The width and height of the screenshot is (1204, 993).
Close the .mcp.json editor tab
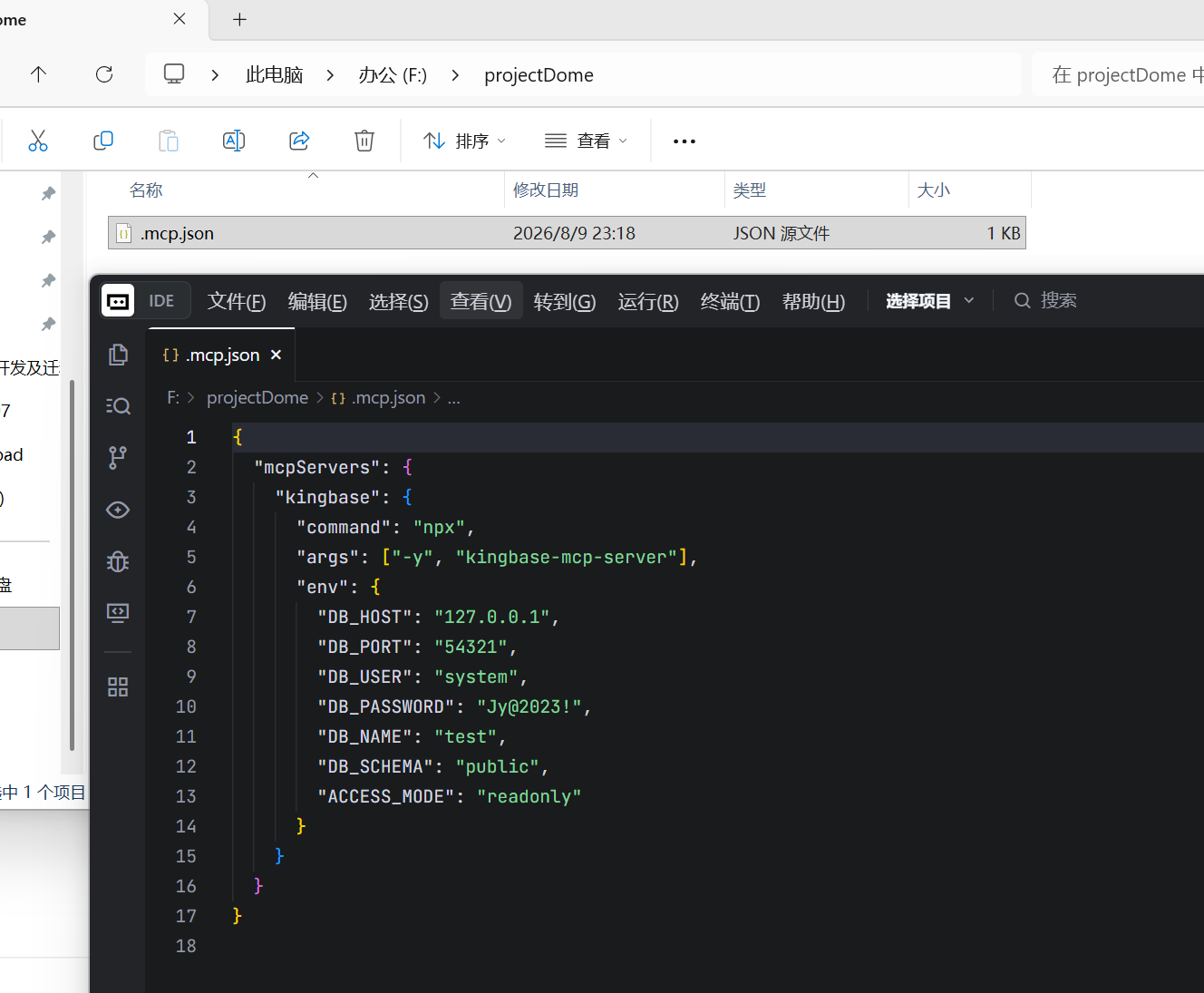point(276,355)
